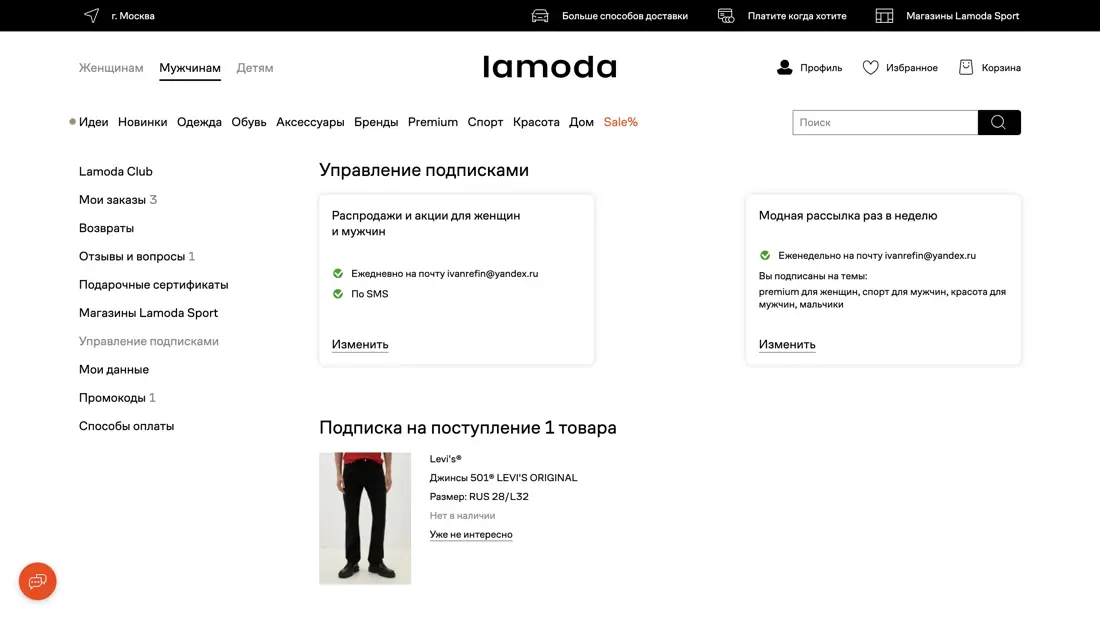Open the Sale% menu item
This screenshot has height=619, width=1100.
tap(620, 122)
